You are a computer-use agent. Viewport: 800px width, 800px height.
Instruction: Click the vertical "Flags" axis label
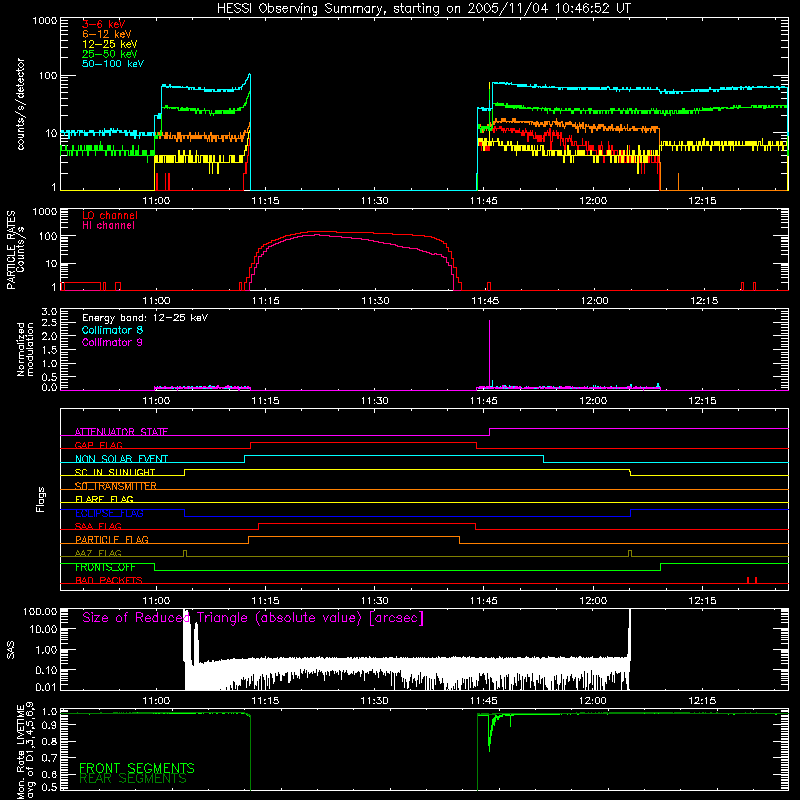click(41, 499)
